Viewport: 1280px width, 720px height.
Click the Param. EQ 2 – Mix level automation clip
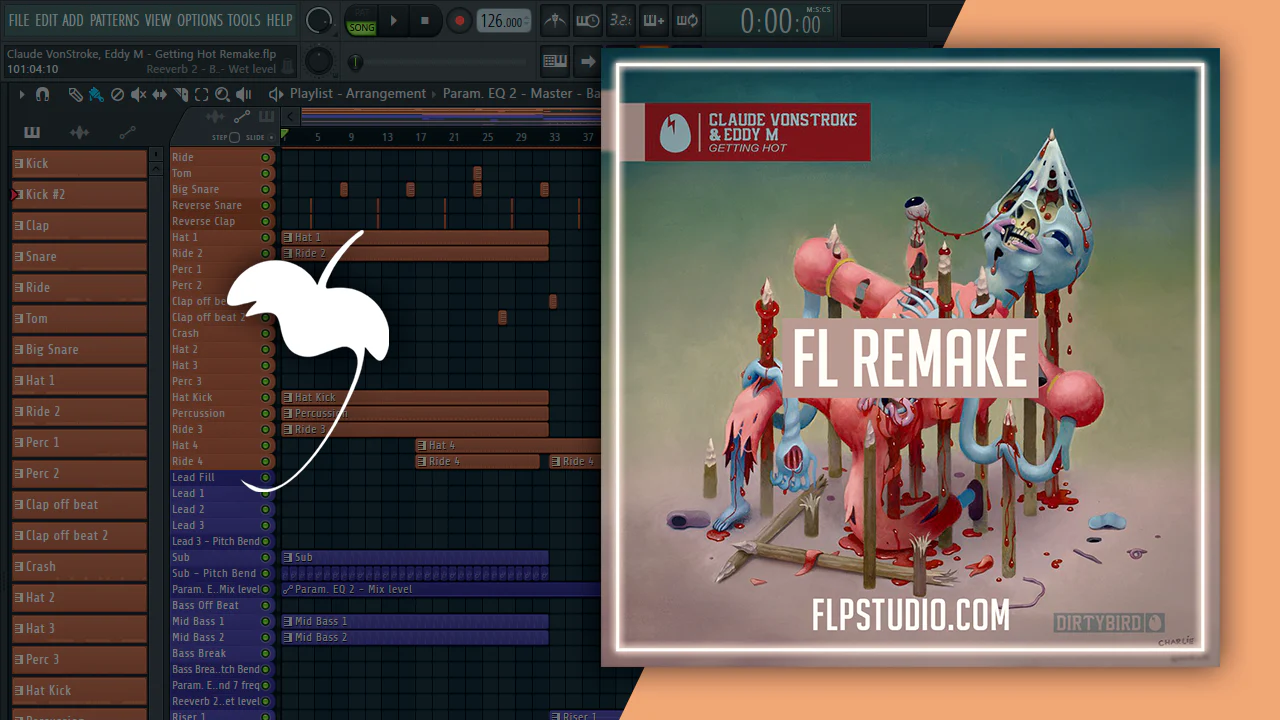441,589
